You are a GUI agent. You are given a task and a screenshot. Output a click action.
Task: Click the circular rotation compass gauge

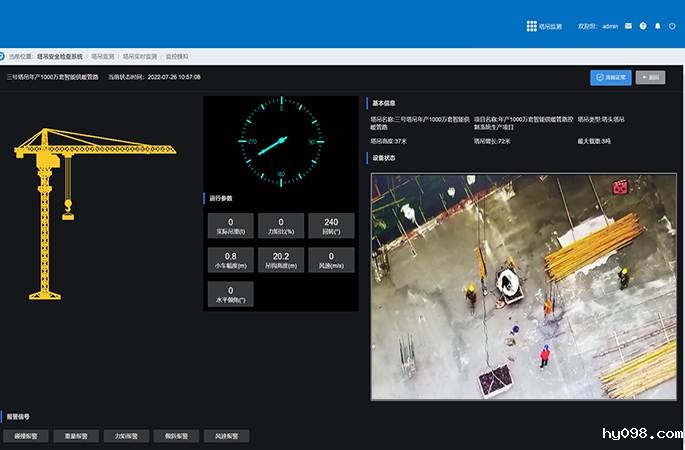[281, 142]
